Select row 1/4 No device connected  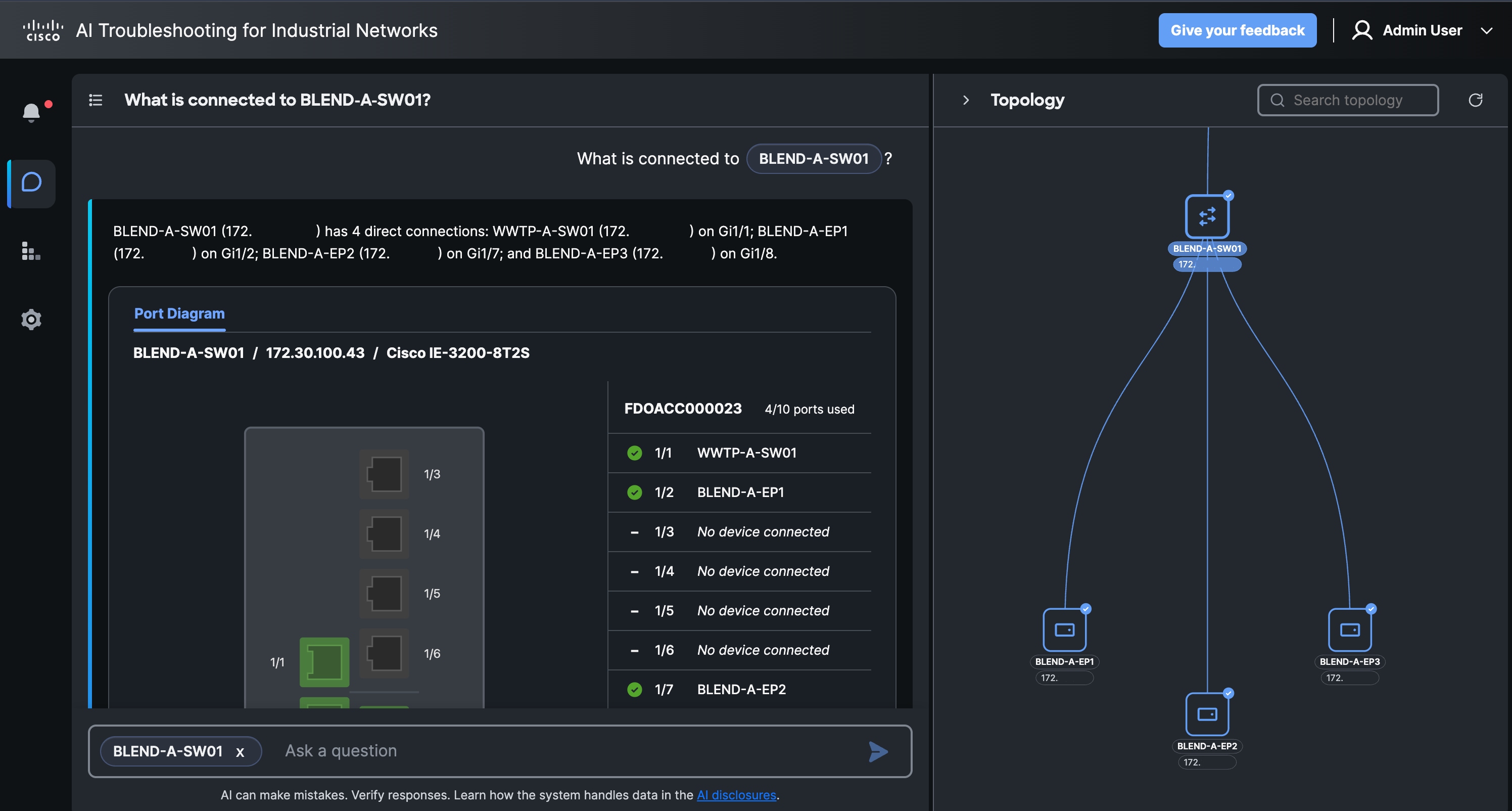coord(739,571)
